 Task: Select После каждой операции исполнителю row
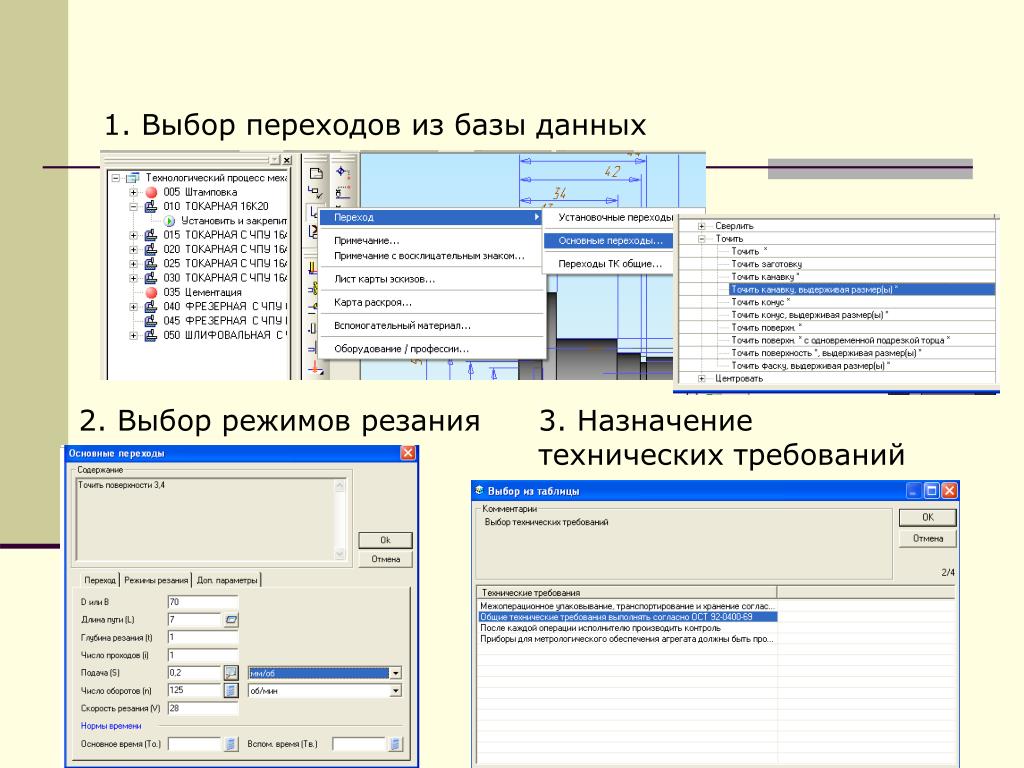click(x=627, y=628)
